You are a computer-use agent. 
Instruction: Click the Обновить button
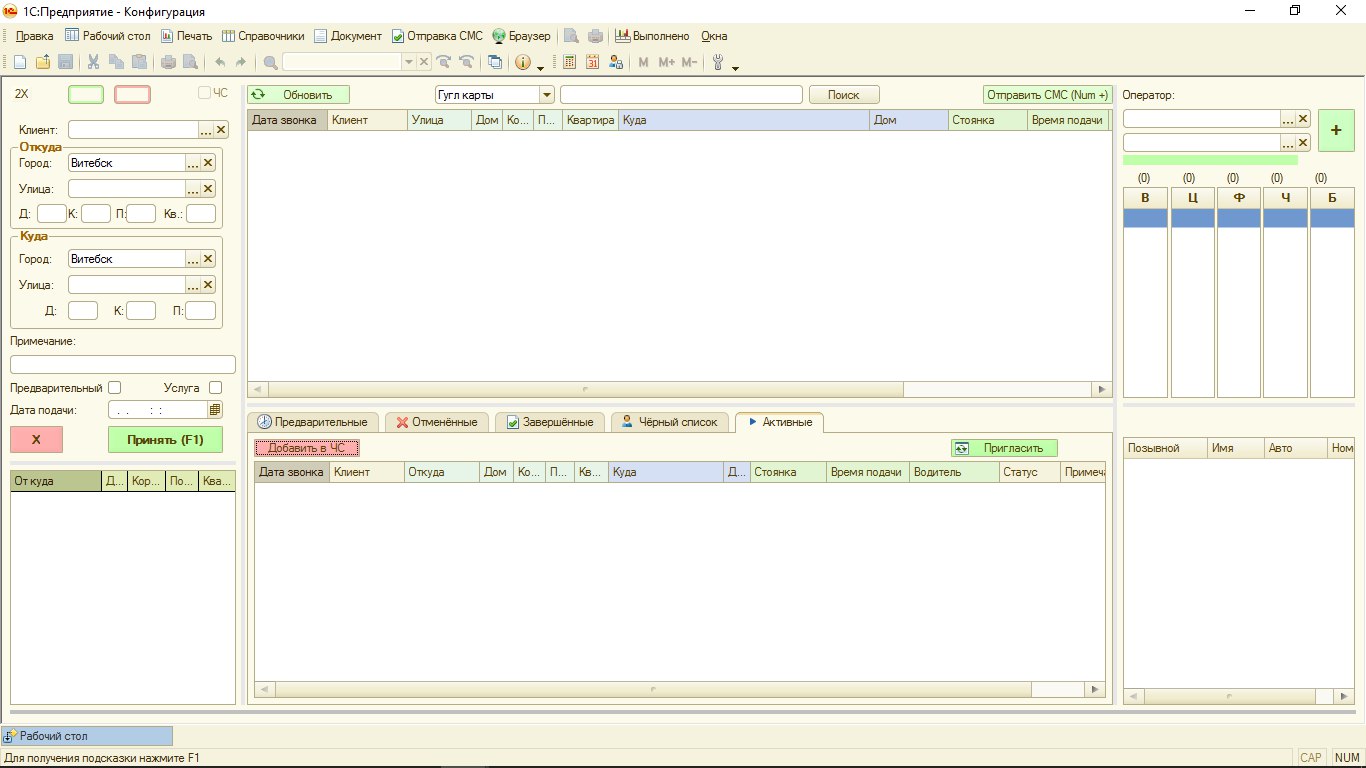(299, 95)
